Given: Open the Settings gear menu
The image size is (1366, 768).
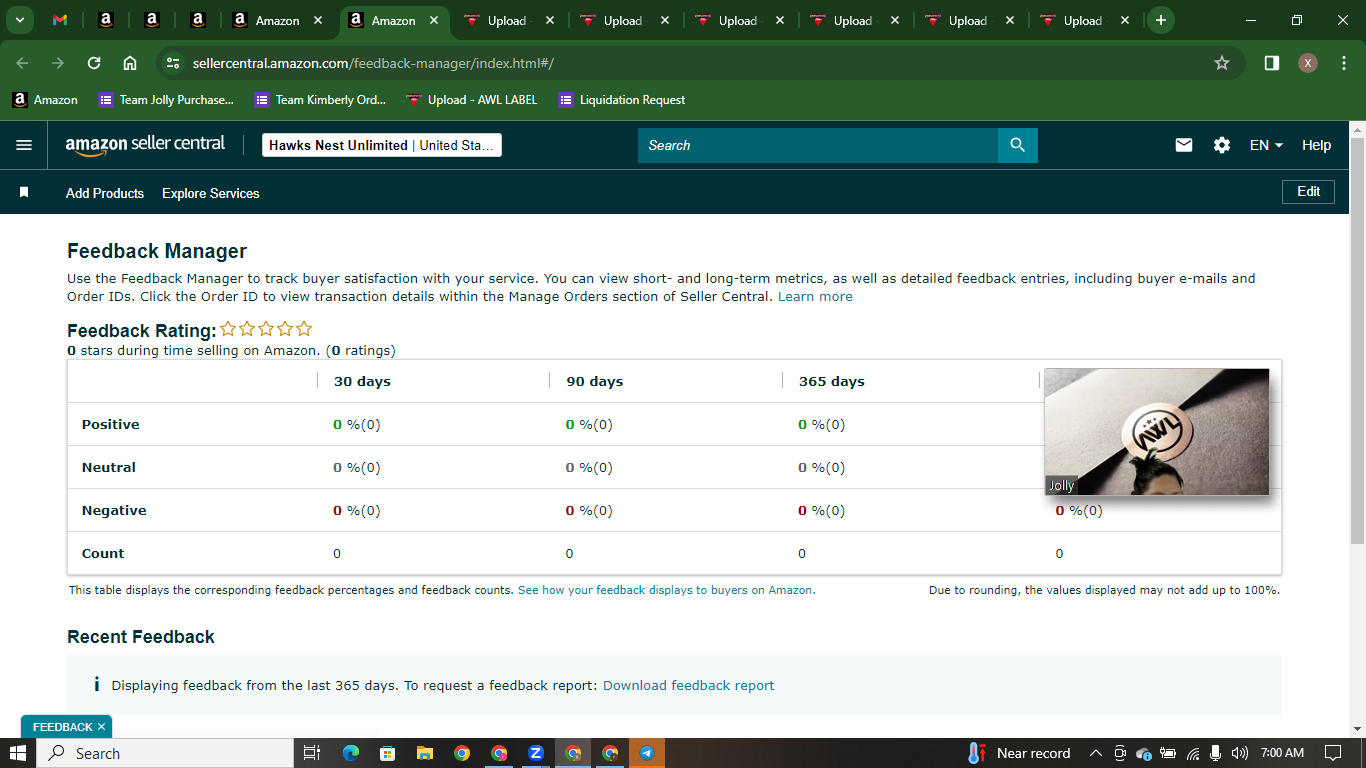Looking at the screenshot, I should 1222,145.
